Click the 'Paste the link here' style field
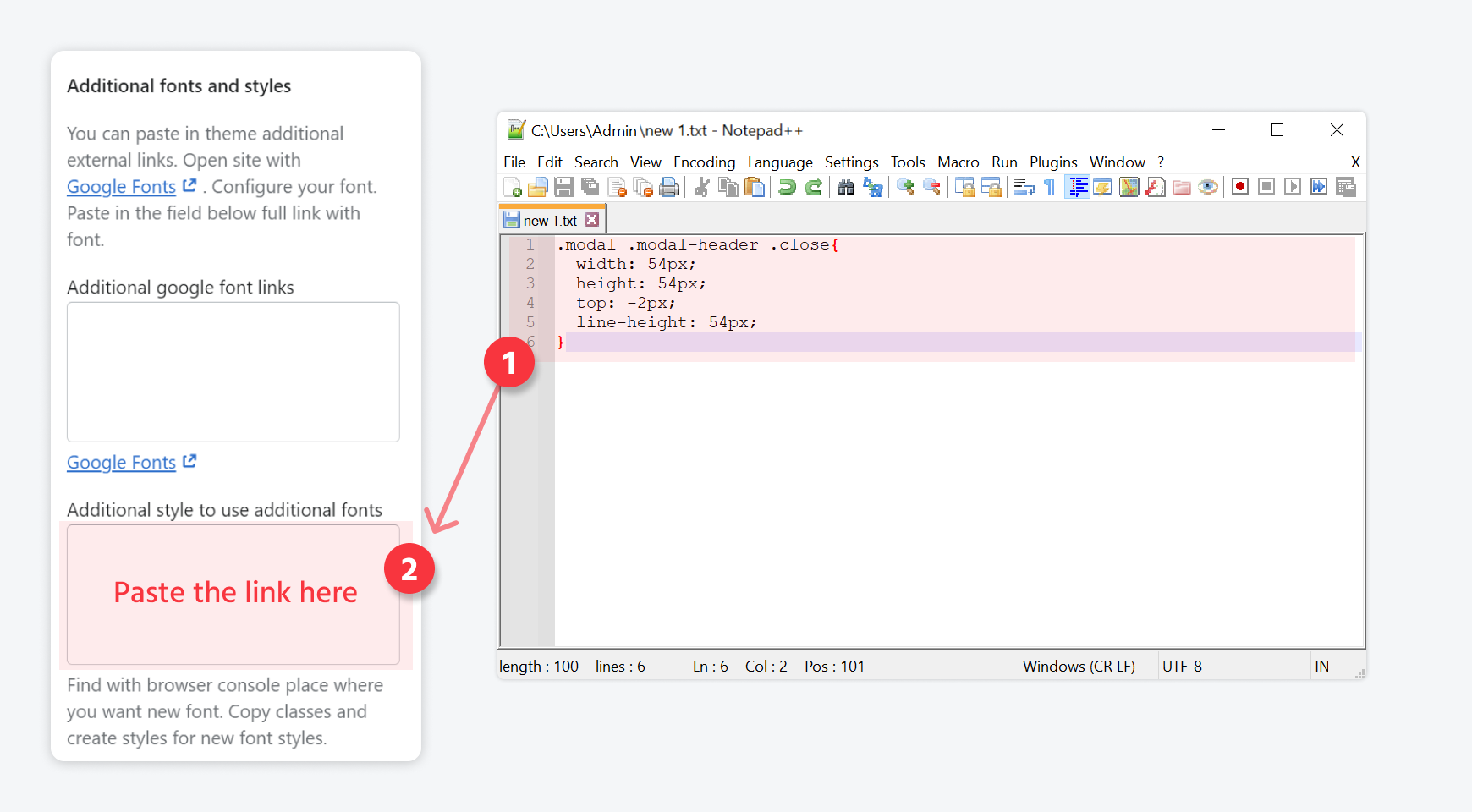The height and width of the screenshot is (812, 1472). tap(233, 594)
